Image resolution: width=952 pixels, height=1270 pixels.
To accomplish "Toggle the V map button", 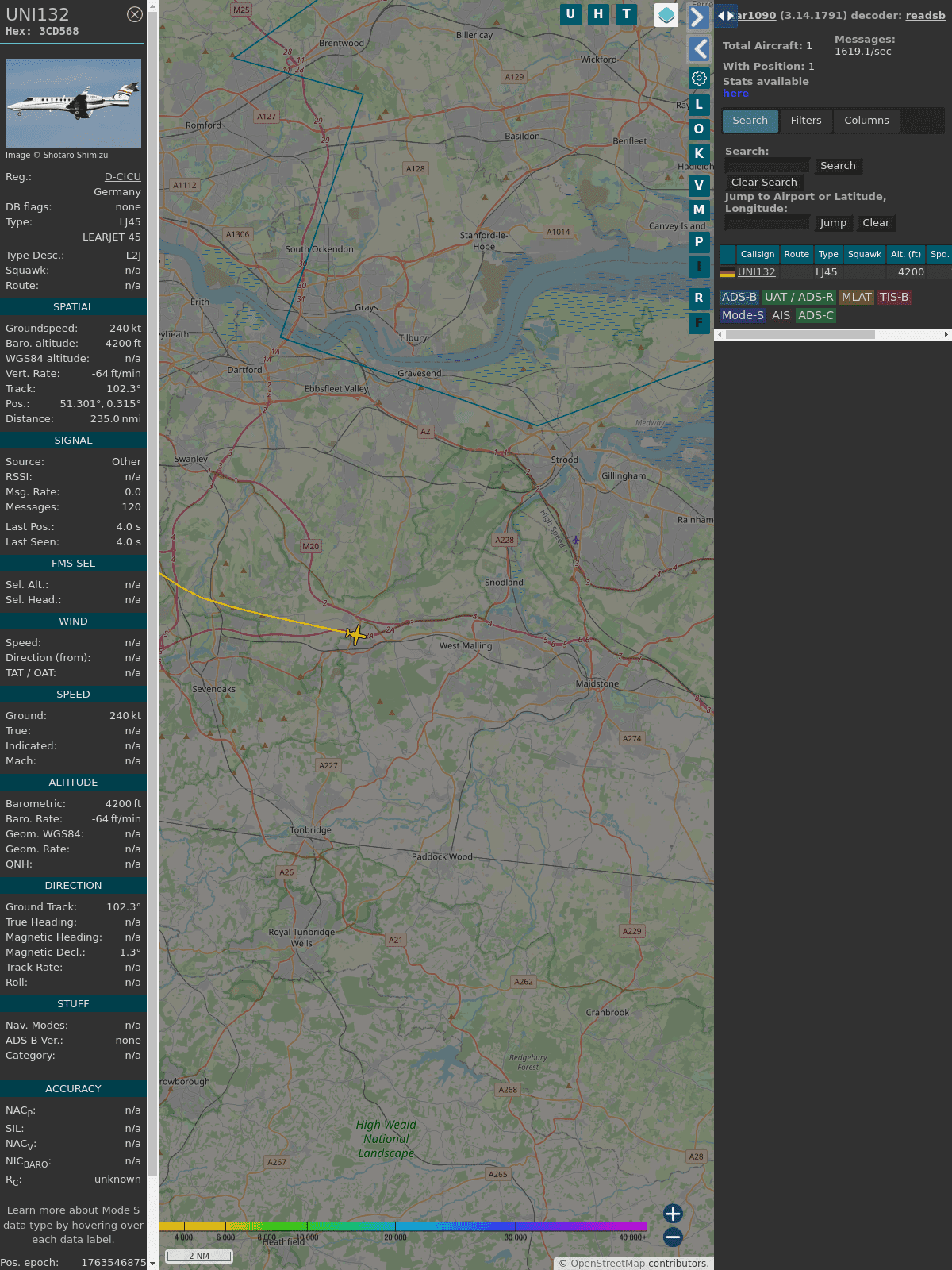I will click(699, 185).
